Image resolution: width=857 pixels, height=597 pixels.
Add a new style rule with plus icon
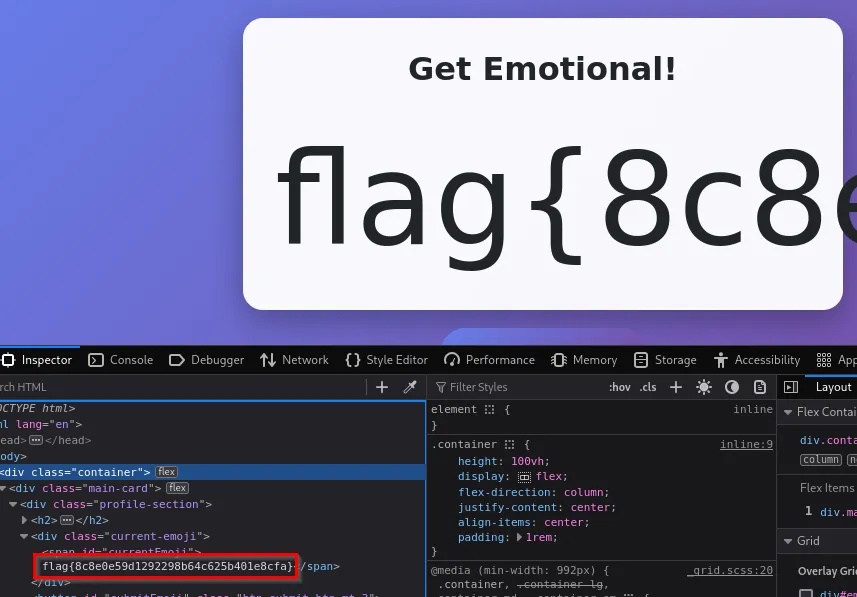(676, 387)
